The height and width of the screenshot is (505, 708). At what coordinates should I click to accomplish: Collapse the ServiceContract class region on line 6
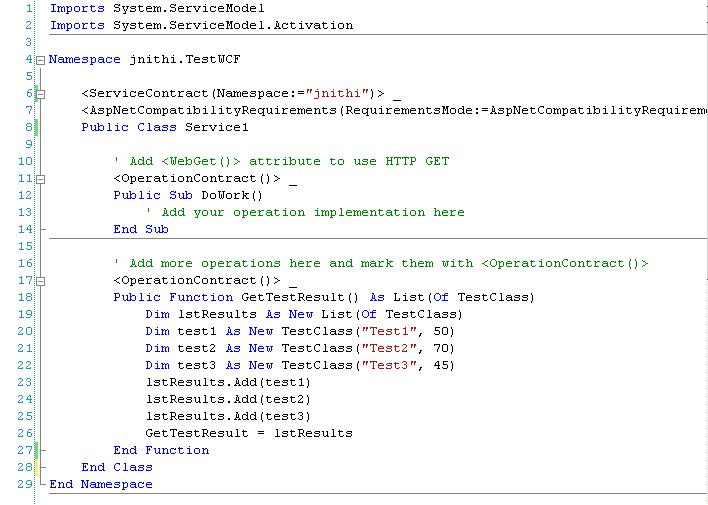click(40, 94)
